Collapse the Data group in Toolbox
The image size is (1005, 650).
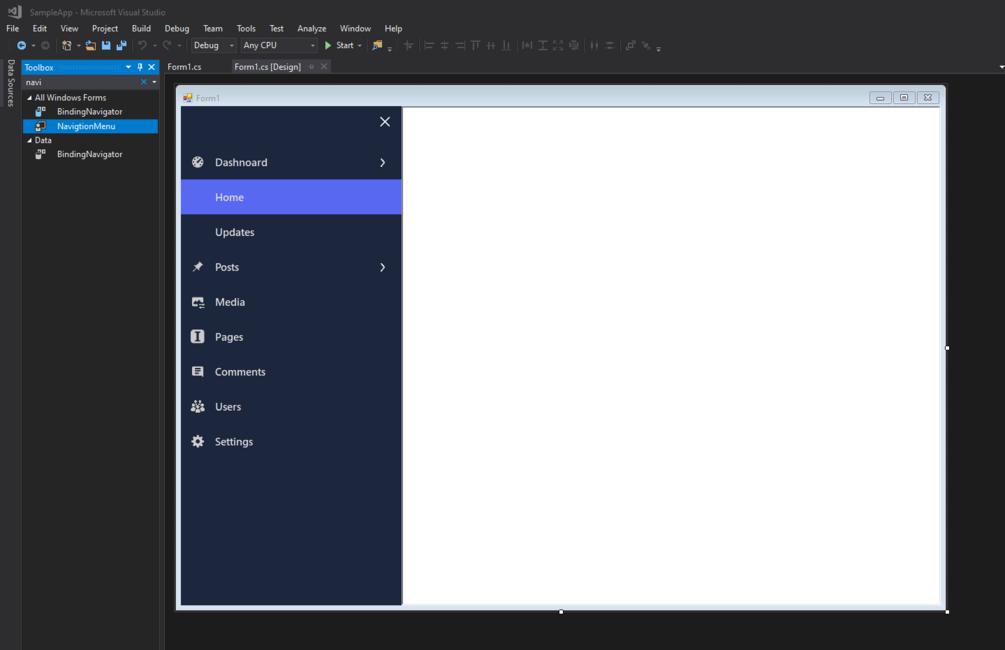[x=29, y=140]
